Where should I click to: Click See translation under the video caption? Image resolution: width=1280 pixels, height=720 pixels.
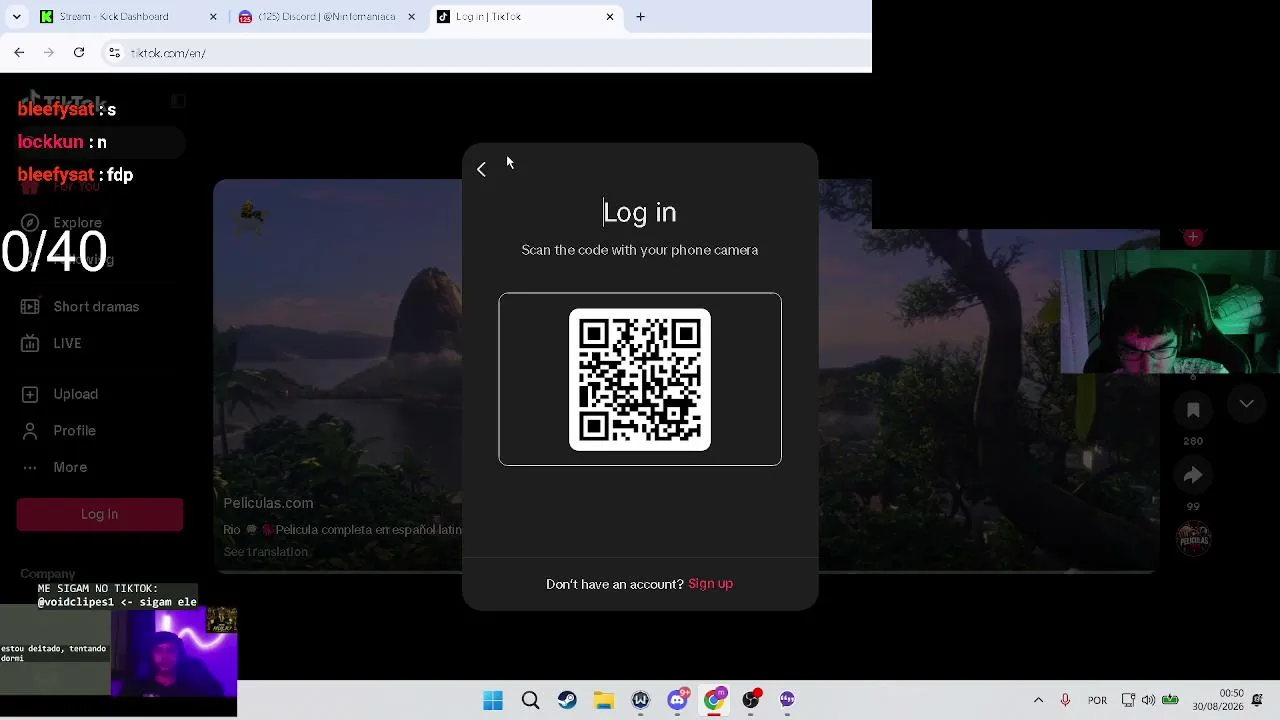(266, 552)
